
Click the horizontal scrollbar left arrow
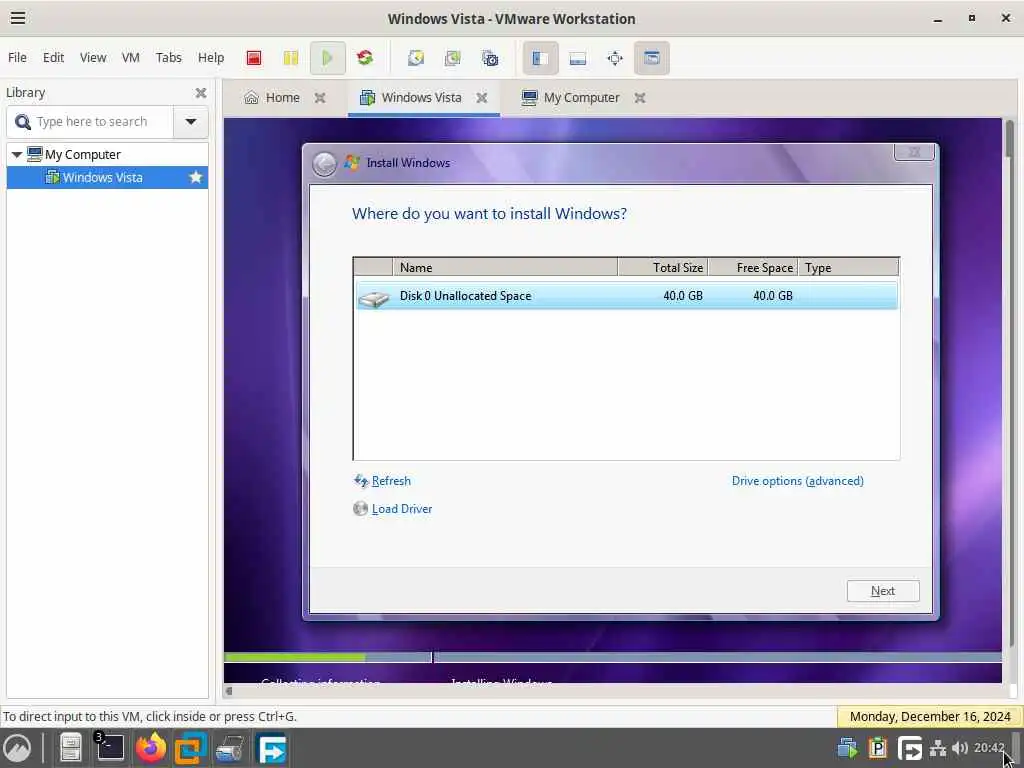[229, 691]
